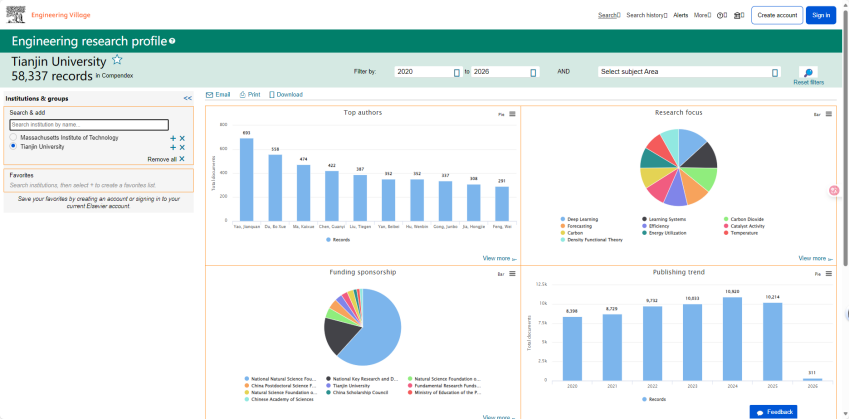
Task: Select Tianjin University radio button
Action: tap(13, 146)
